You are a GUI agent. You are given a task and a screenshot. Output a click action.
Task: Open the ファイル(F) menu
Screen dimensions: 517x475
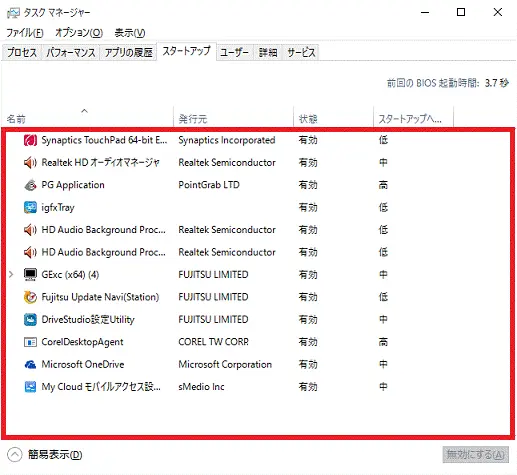[x=25, y=33]
